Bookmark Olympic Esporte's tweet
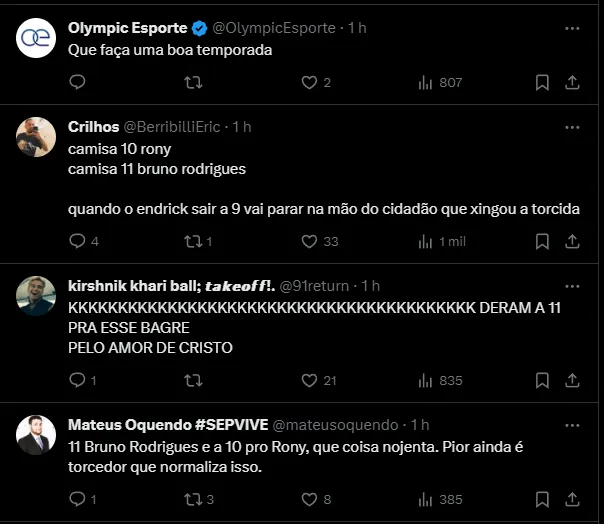This screenshot has height=524, width=604. click(542, 82)
